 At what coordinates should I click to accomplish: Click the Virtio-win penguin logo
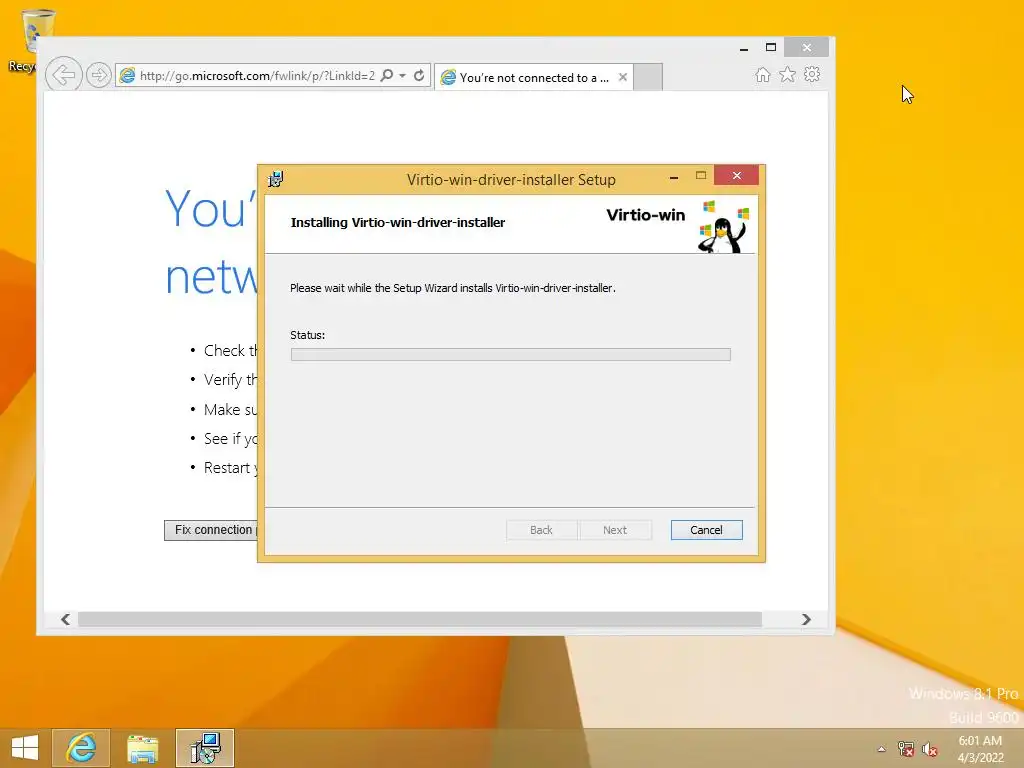point(722,227)
